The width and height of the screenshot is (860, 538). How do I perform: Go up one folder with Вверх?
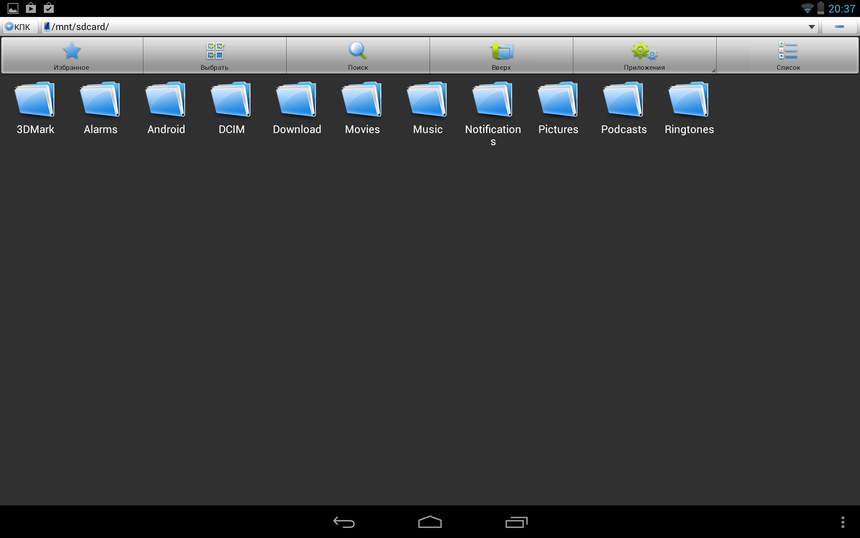tap(501, 55)
